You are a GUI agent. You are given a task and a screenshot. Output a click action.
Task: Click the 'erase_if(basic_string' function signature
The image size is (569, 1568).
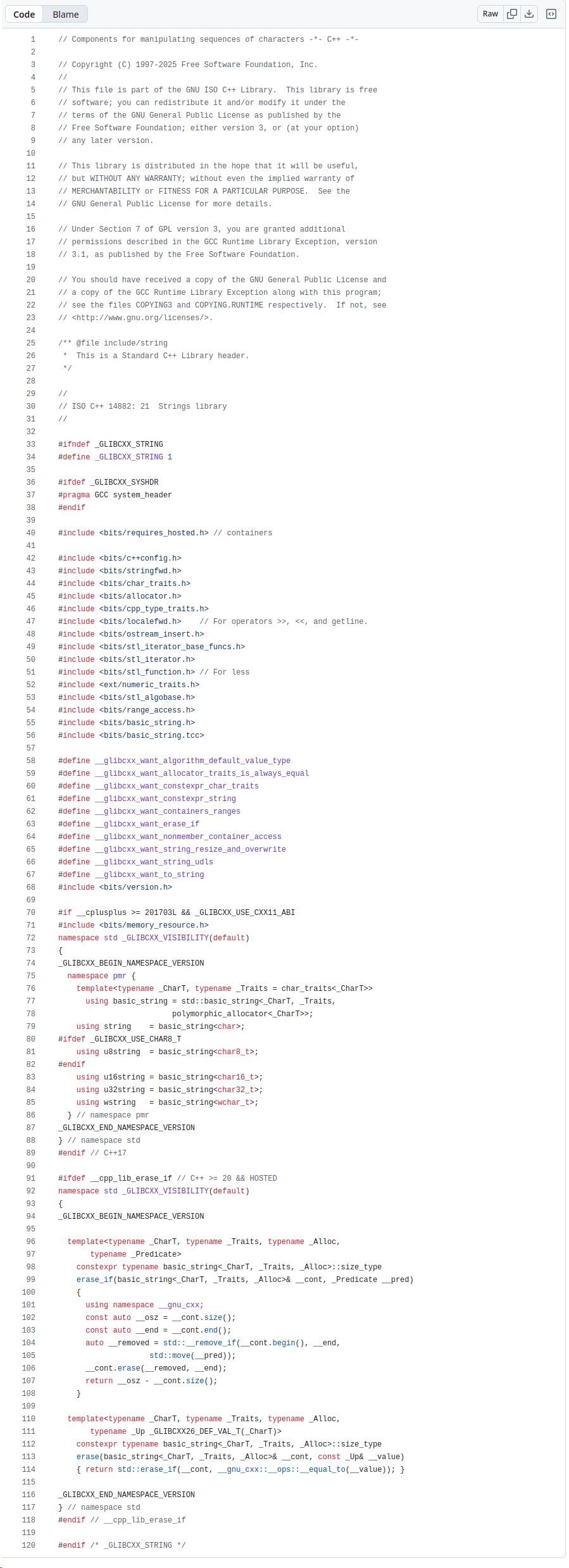245,1279
